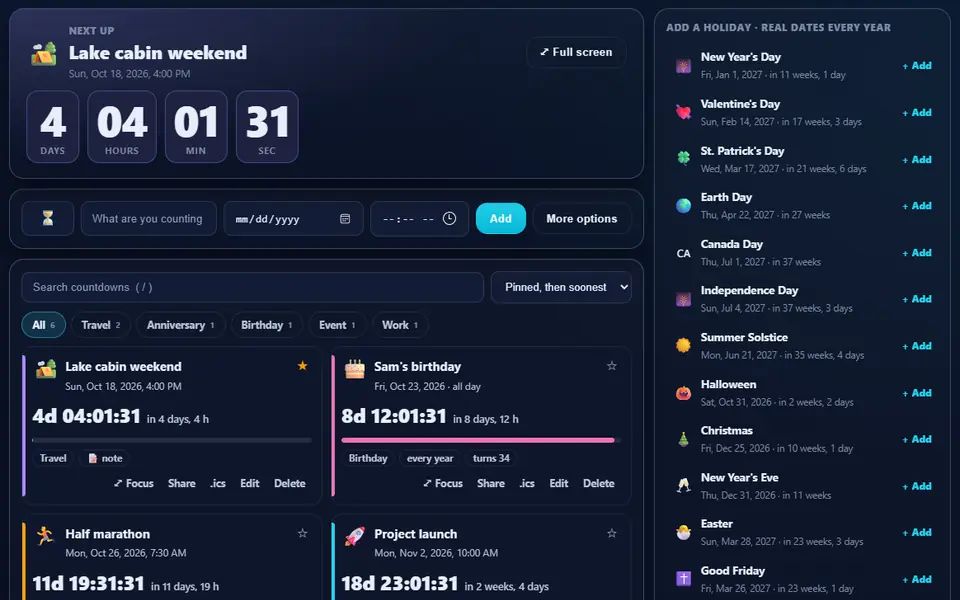
Task: Click the heart icon beside Valentine's Day
Action: 683,113
